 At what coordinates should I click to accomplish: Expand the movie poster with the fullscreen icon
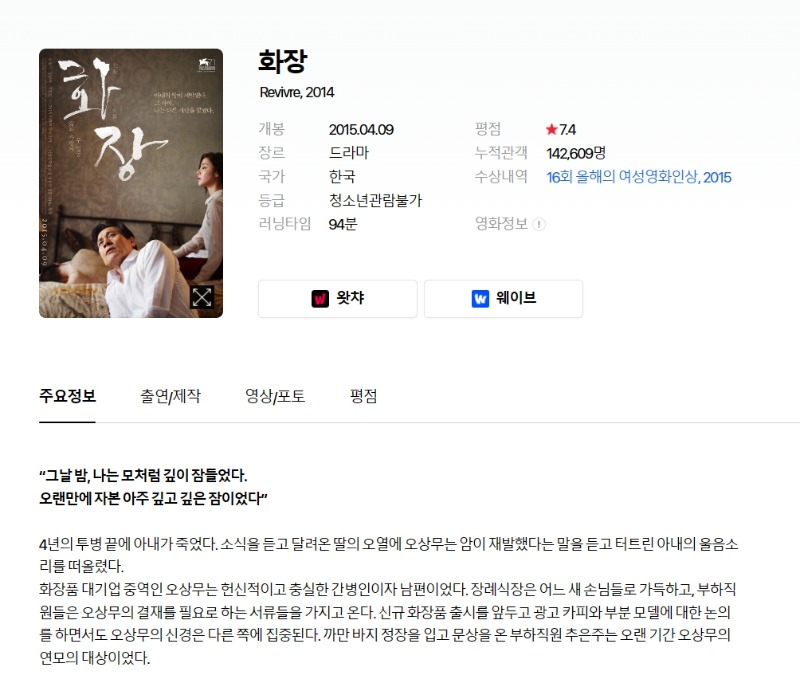point(202,297)
